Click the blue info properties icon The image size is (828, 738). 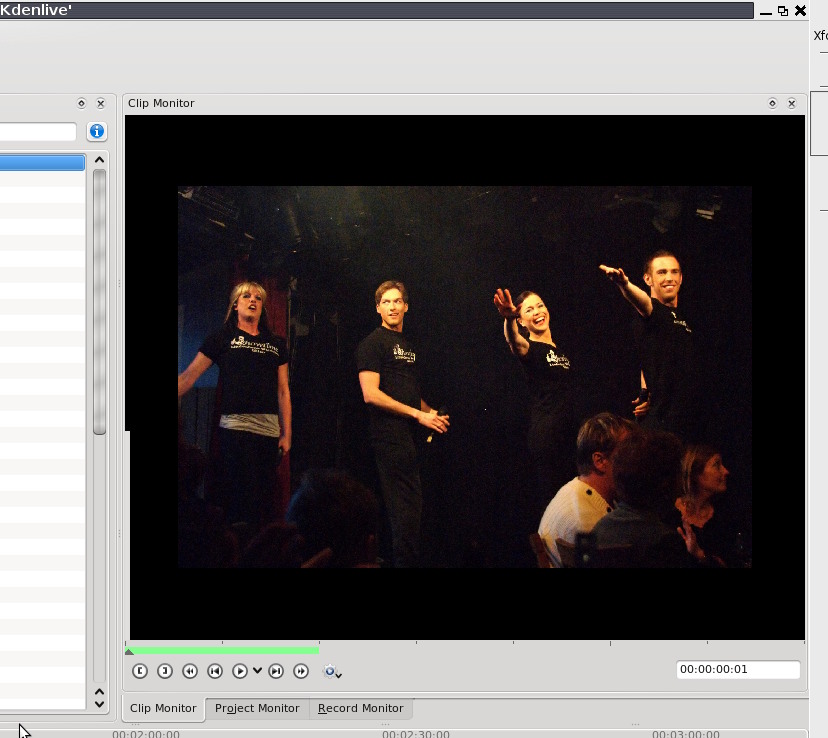click(97, 131)
